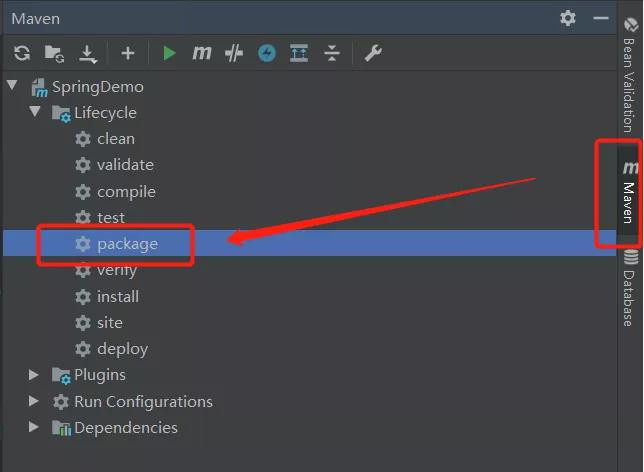Download sources and documentation icon
This screenshot has width=644, height=472.
point(87,54)
